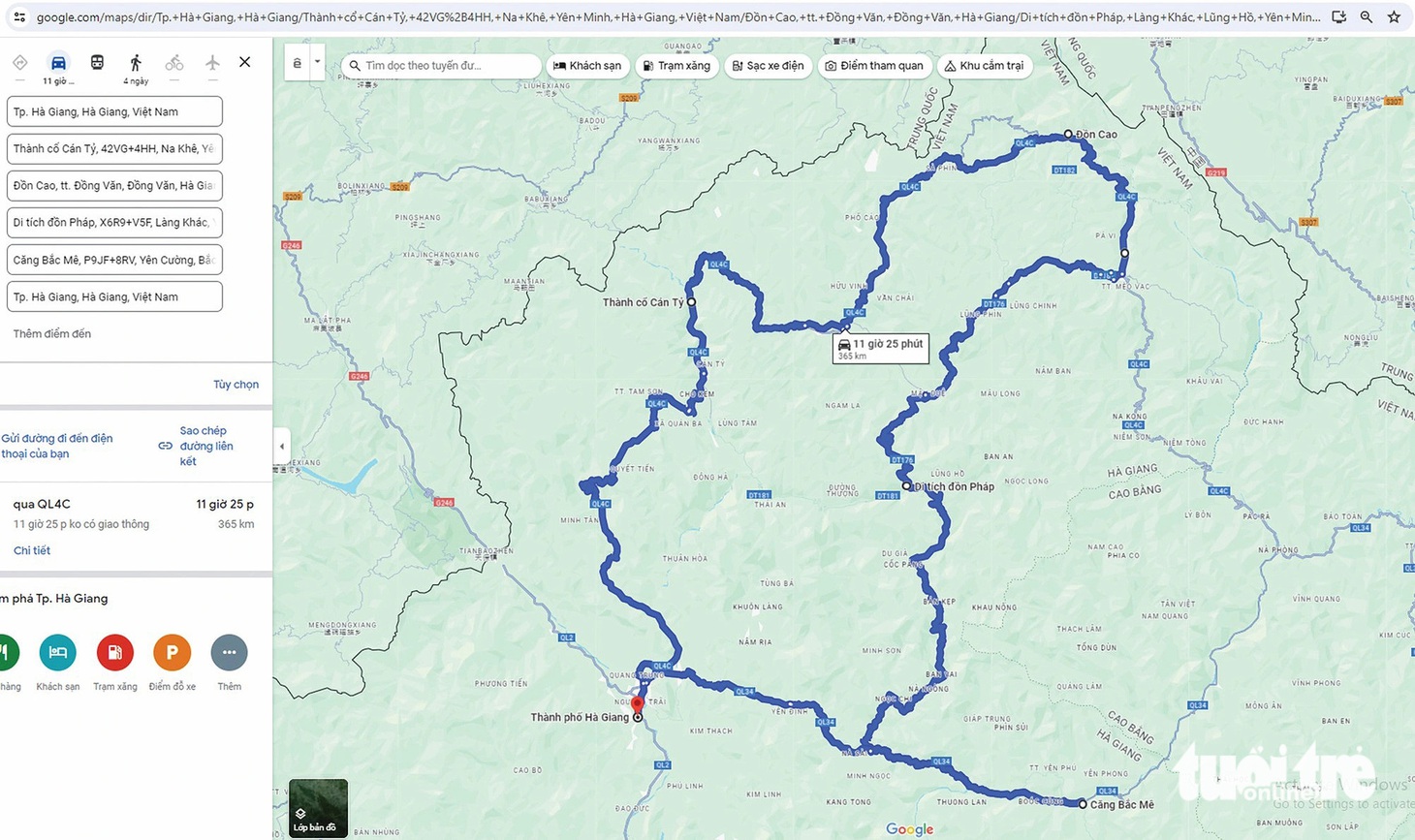Edit final destination Tp. Hà Giang field

pos(114,296)
